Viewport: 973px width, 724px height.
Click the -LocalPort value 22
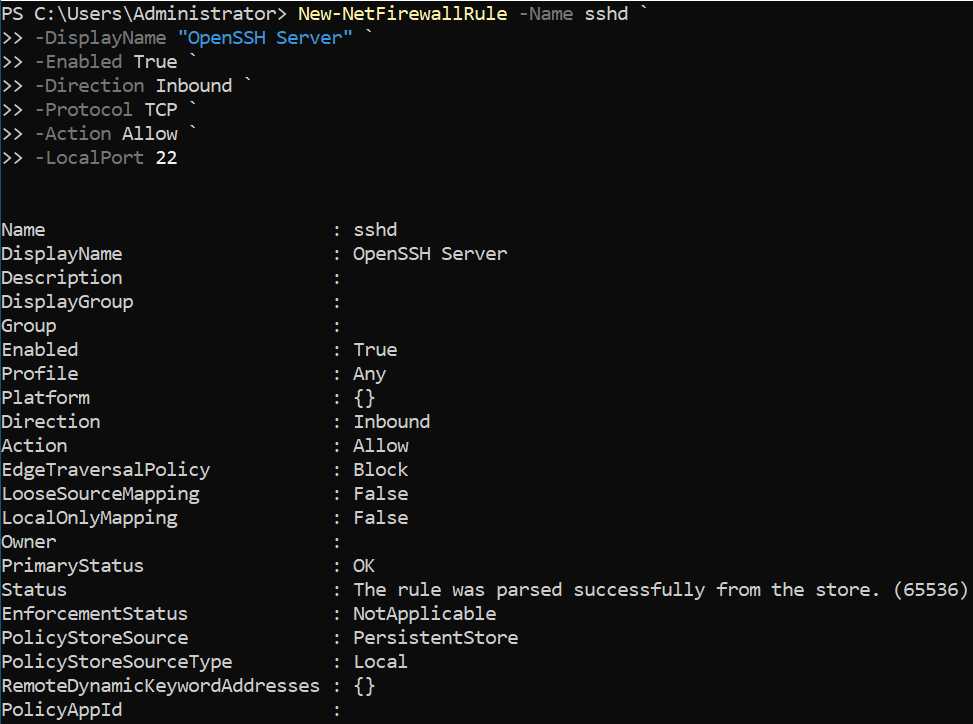point(166,158)
